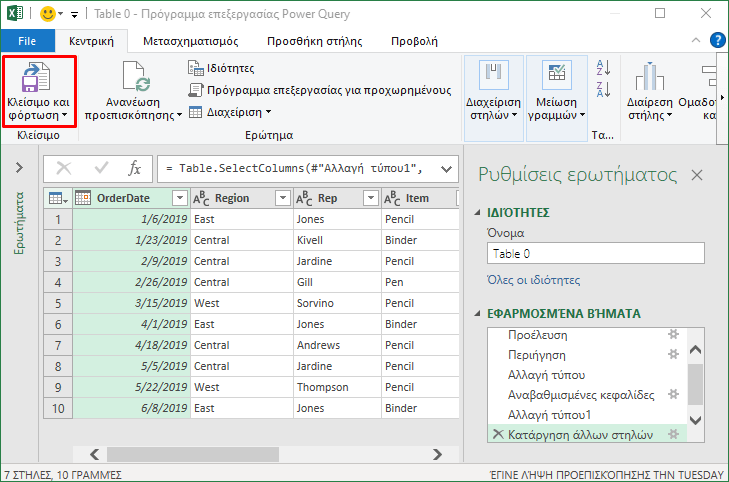Select cell with Thompson in Rep column
729x482 pixels.
(337, 387)
